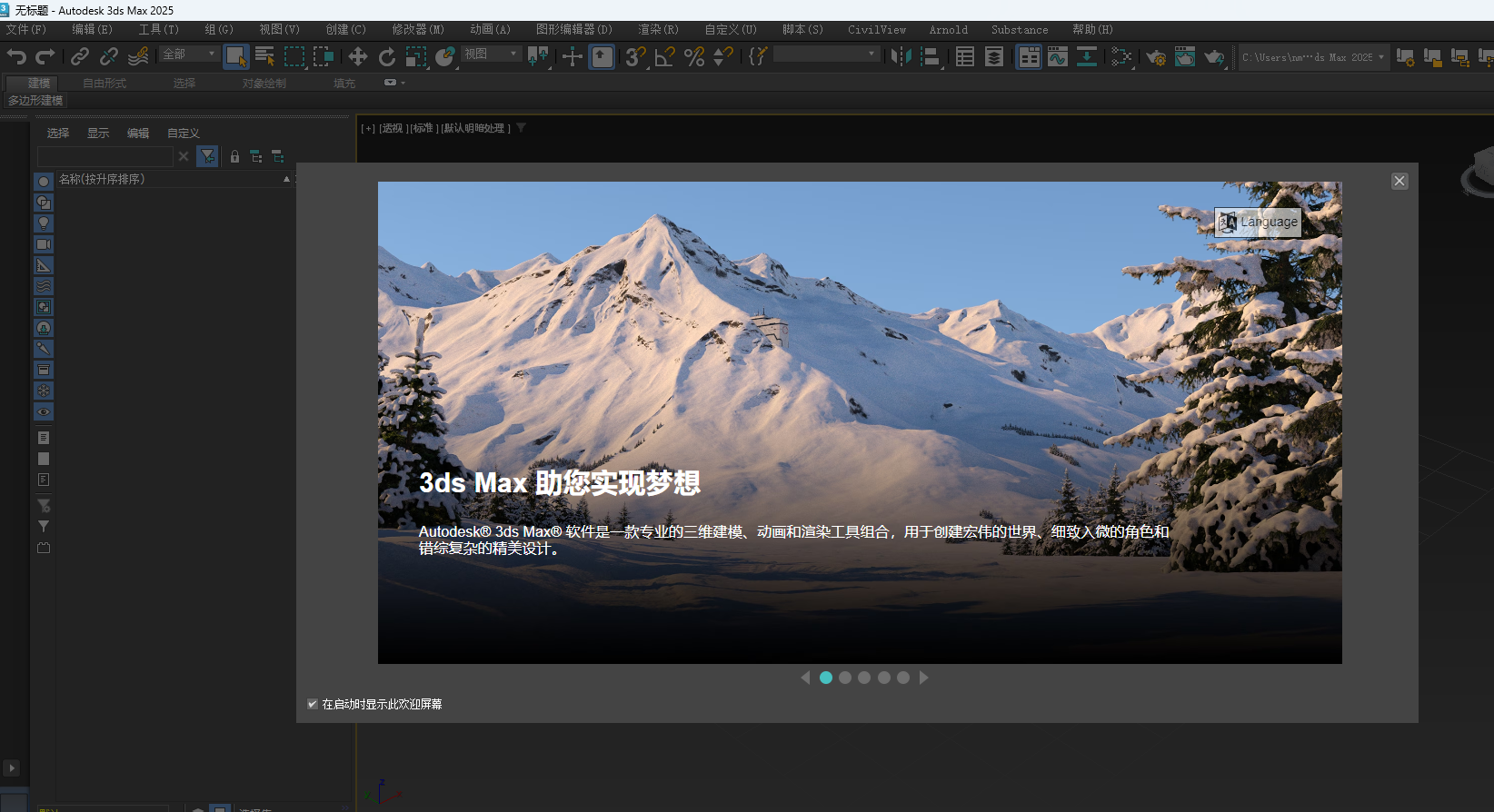
Task: Open the 文件(F) menu
Action: (x=26, y=30)
